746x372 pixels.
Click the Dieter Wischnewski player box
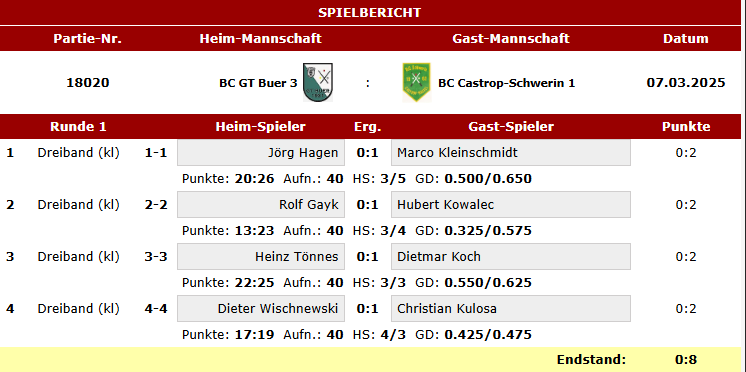pos(261,308)
